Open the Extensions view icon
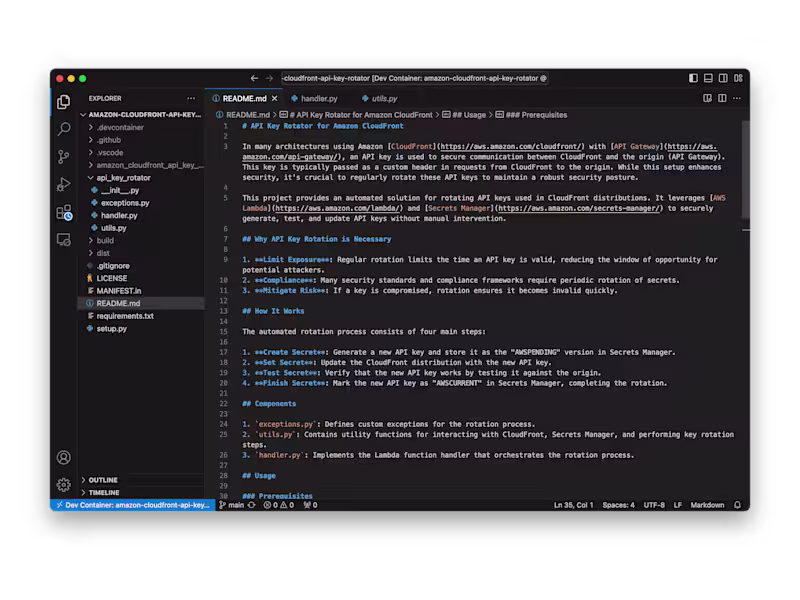Image resolution: width=800 pixels, height=600 pixels. [64, 212]
